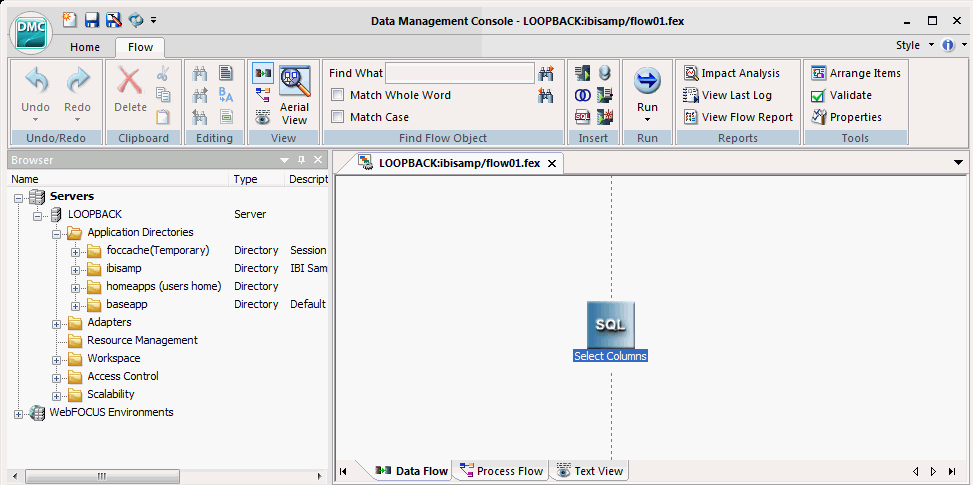Click Validate in Tools group
Screen dimensions: 973x485
pos(841,95)
